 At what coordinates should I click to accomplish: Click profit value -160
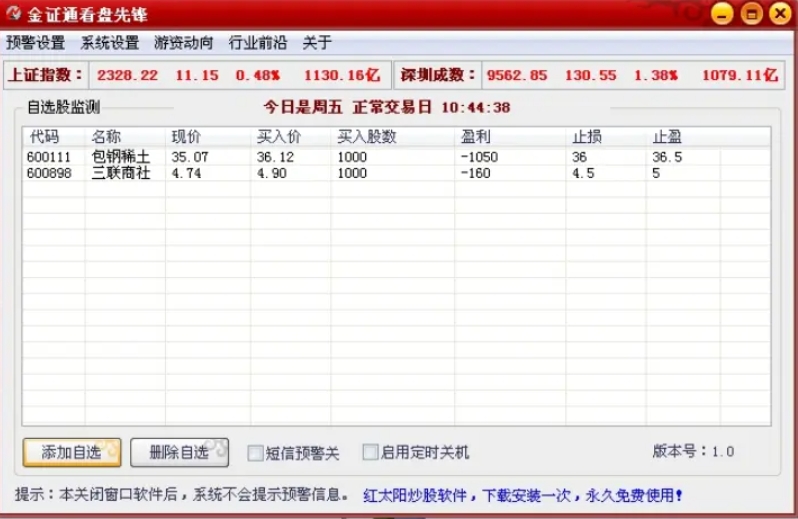pyautogui.click(x=475, y=173)
